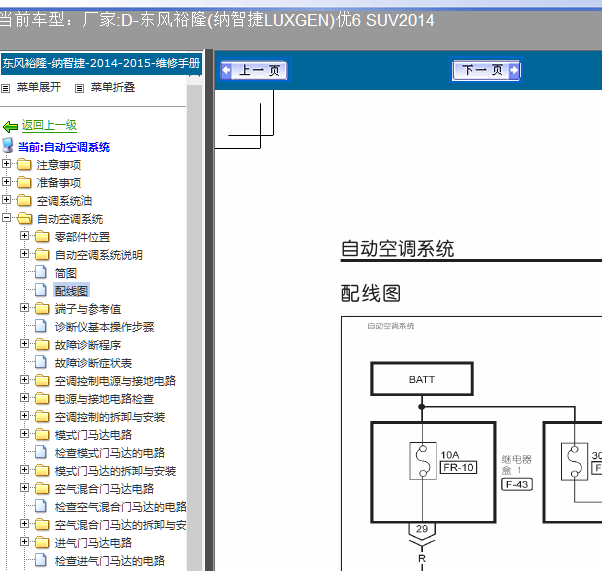This screenshot has height=571, width=602.
Task: Expand the 模式门马达的拆卸与安装 node
Action: (x=24, y=469)
